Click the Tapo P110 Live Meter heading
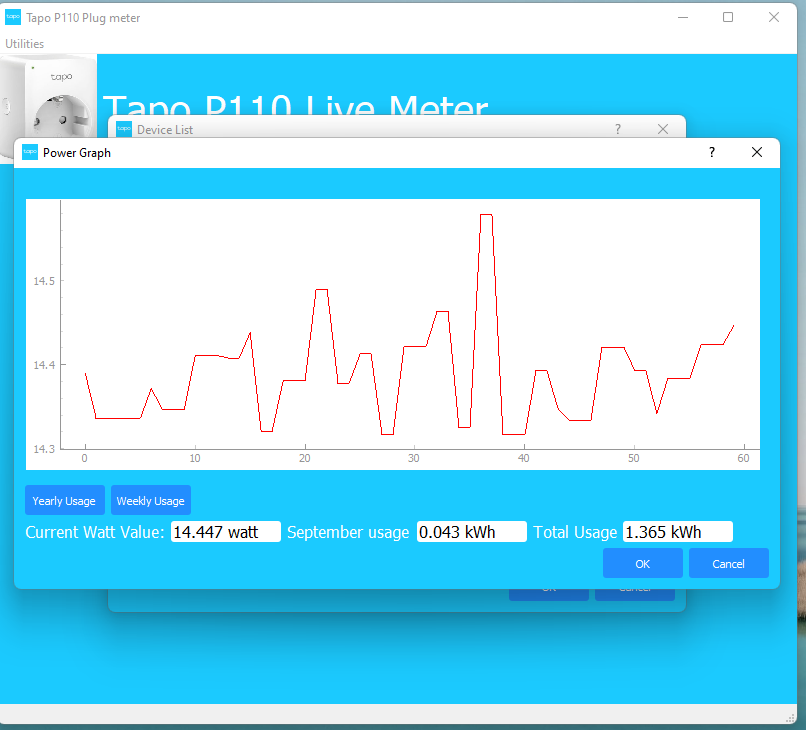Image resolution: width=806 pixels, height=730 pixels. (296, 104)
